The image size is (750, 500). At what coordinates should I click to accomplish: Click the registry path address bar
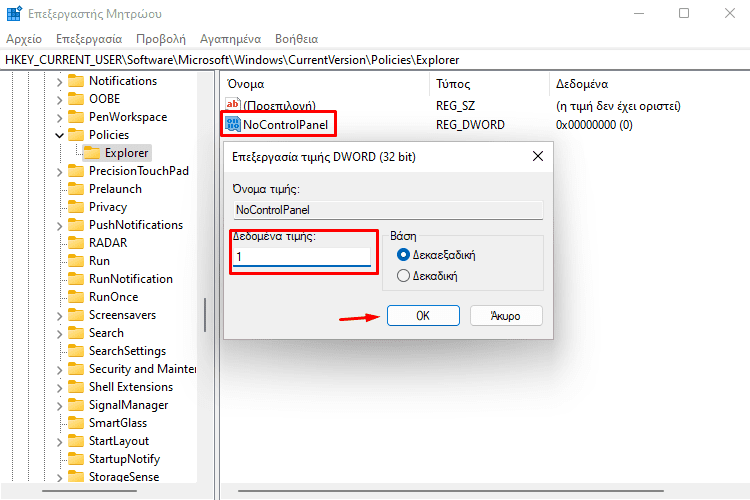375,60
